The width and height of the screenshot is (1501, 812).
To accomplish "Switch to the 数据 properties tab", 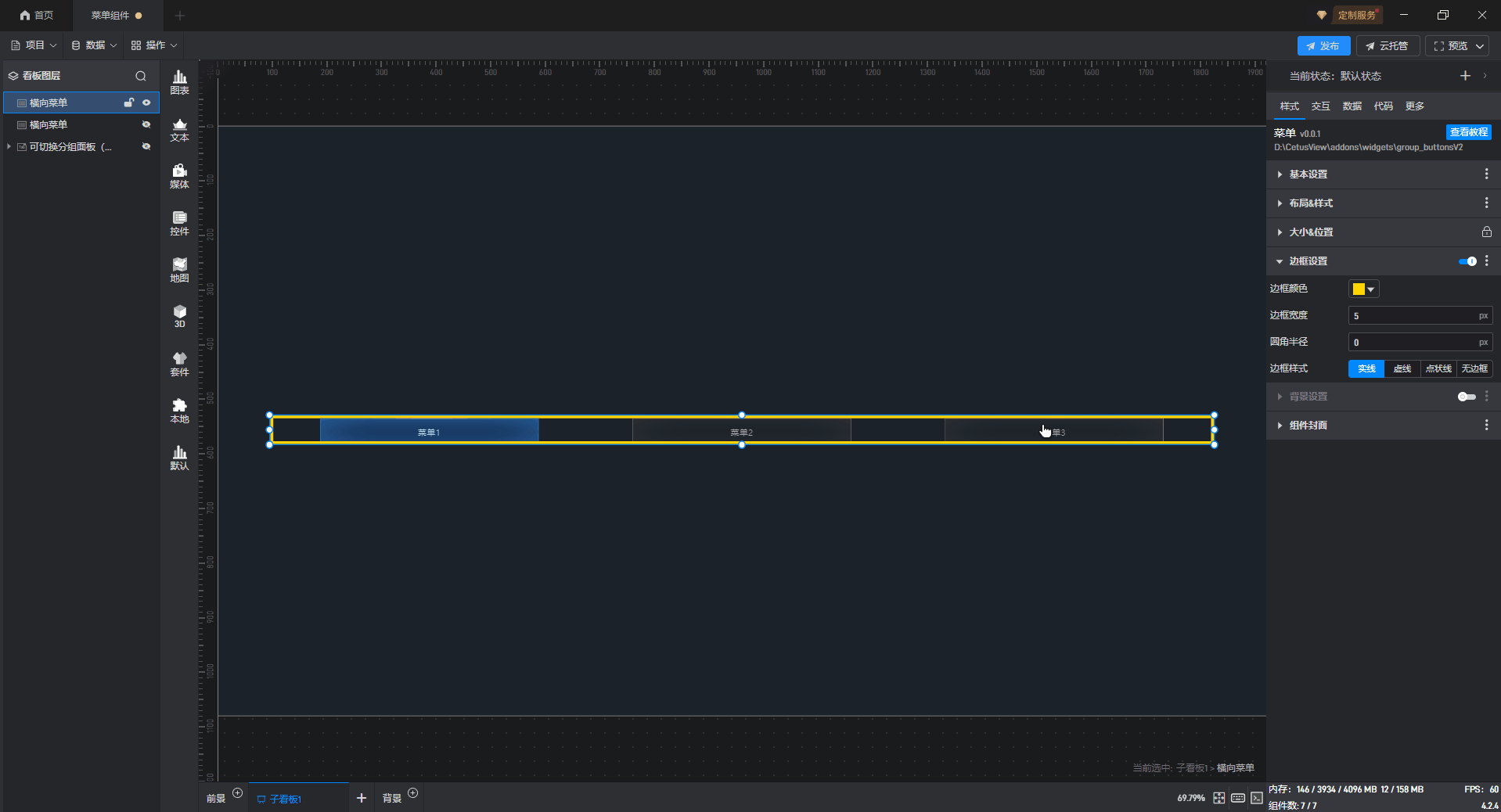I will point(1352,106).
